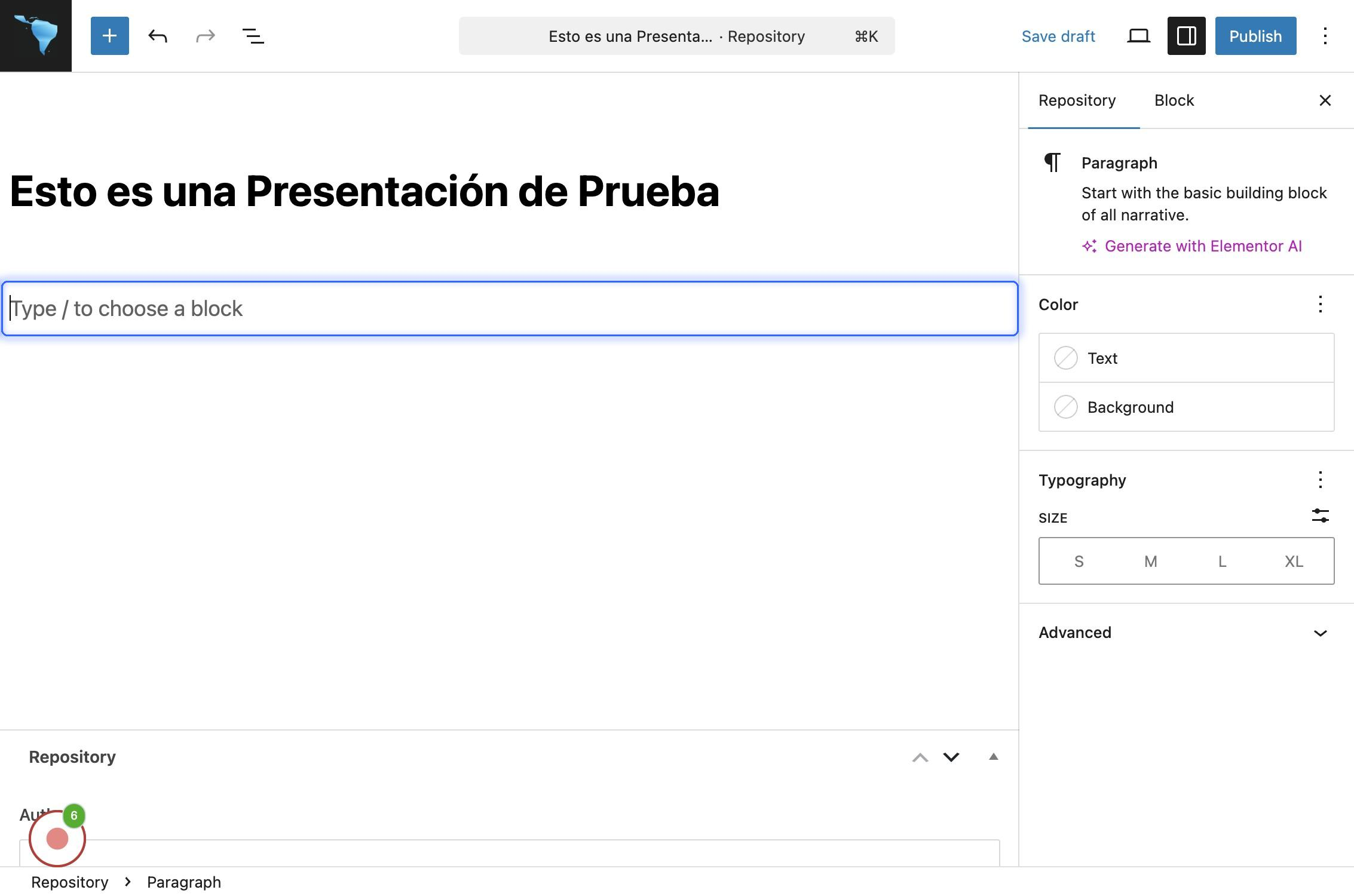The width and height of the screenshot is (1354, 896).
Task: Open Color panel options menu
Action: [1320, 304]
